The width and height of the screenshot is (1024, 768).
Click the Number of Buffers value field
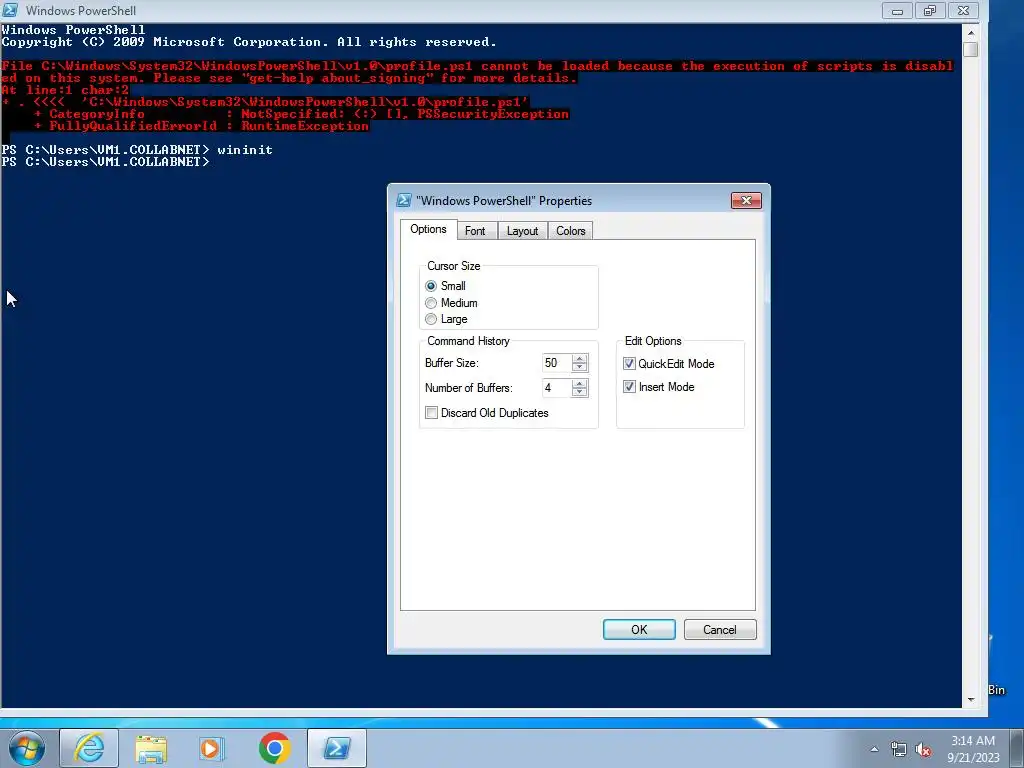pos(557,388)
